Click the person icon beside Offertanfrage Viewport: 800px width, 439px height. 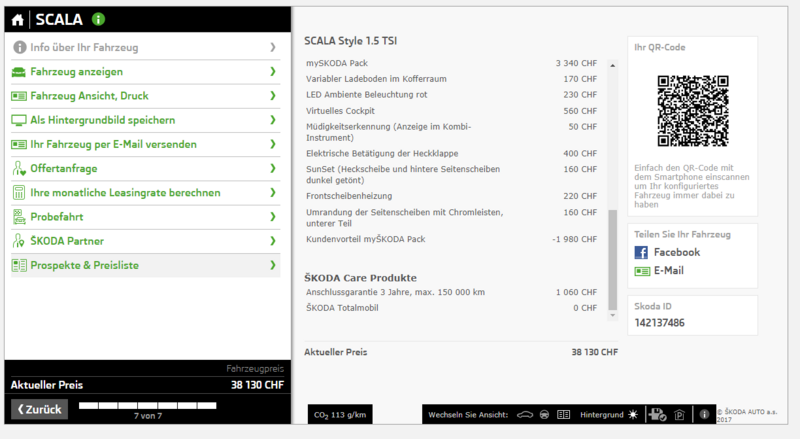coord(19,168)
